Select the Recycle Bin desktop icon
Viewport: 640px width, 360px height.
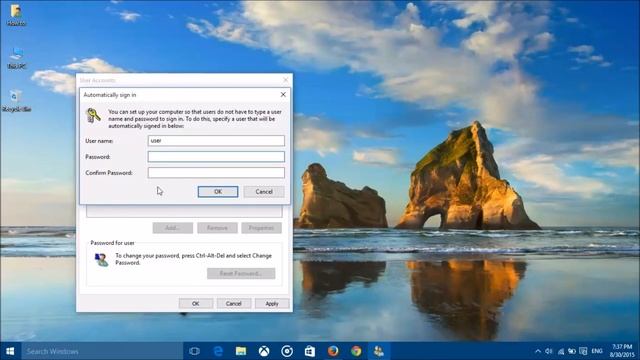[16, 101]
